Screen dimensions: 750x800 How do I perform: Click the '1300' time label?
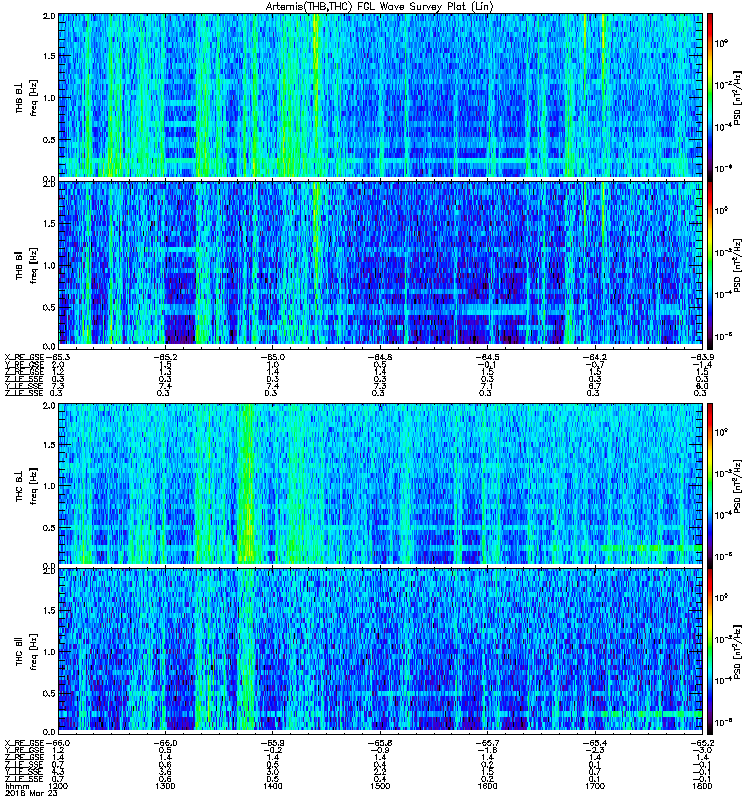[x=165, y=786]
